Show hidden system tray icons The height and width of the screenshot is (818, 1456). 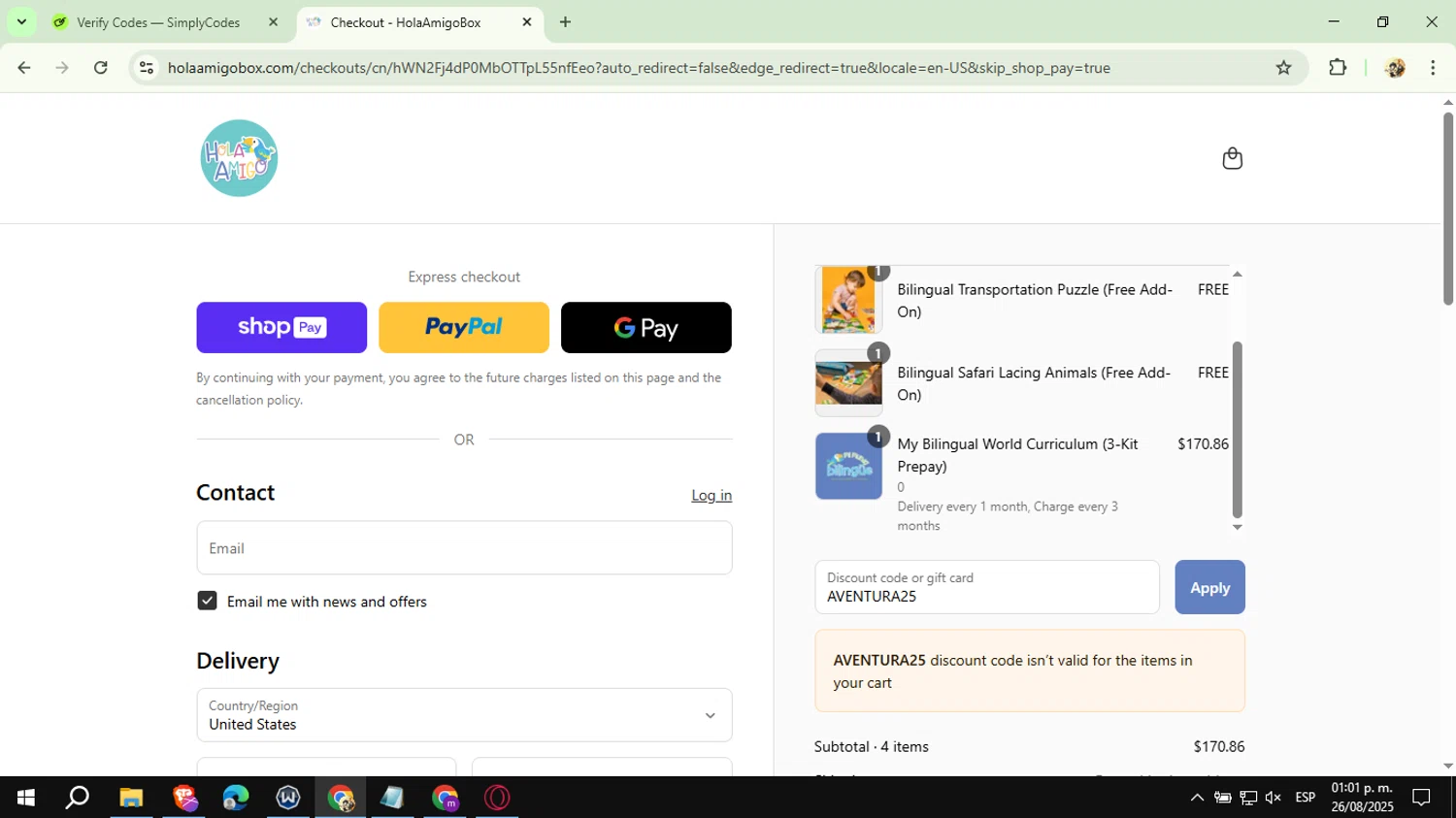coord(1197,798)
